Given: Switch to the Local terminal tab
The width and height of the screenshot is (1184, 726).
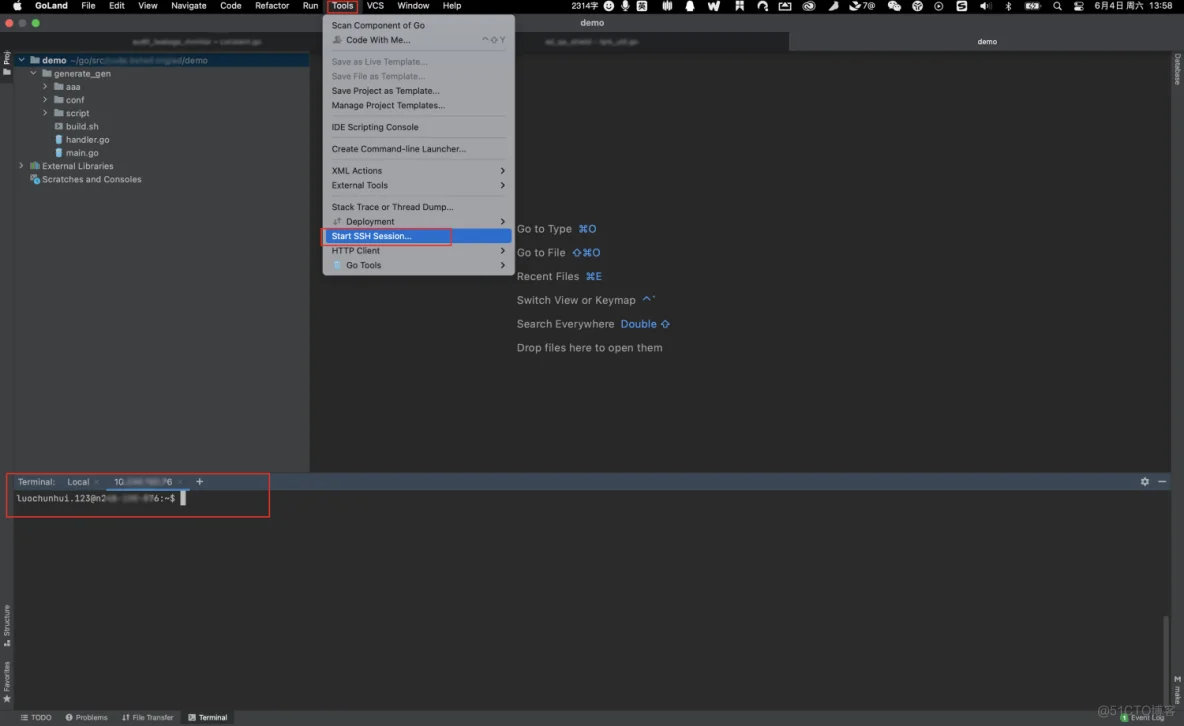Looking at the screenshot, I should point(78,482).
